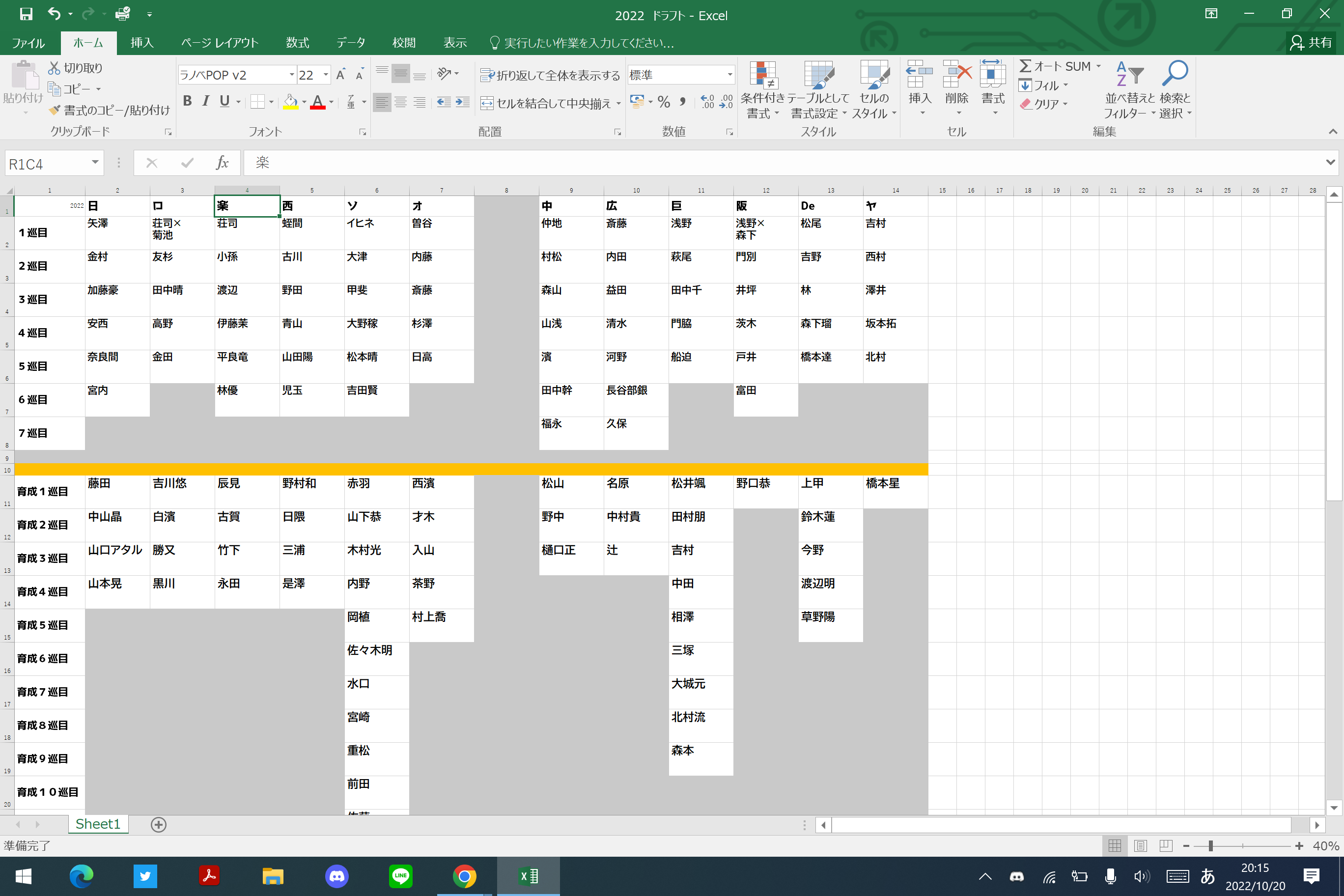Image resolution: width=1344 pixels, height=896 pixels.
Task: Open 条件付き書式 conditional formatting
Action: tap(763, 90)
